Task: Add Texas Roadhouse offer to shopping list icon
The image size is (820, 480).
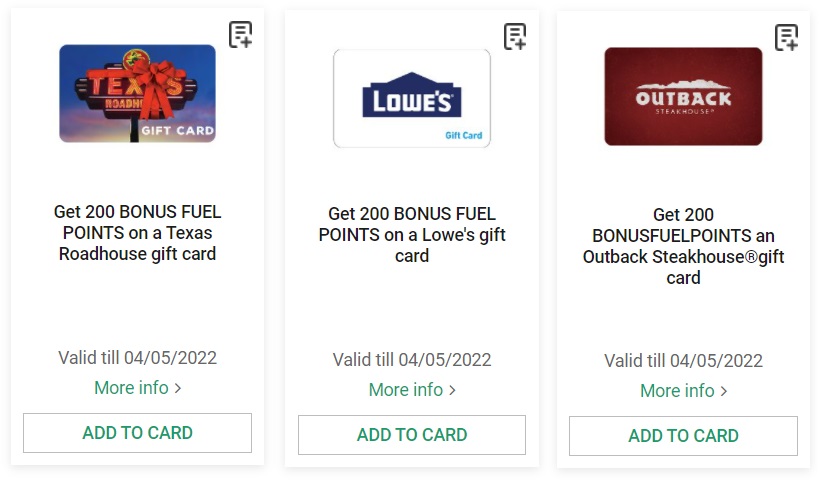Action: tap(241, 35)
